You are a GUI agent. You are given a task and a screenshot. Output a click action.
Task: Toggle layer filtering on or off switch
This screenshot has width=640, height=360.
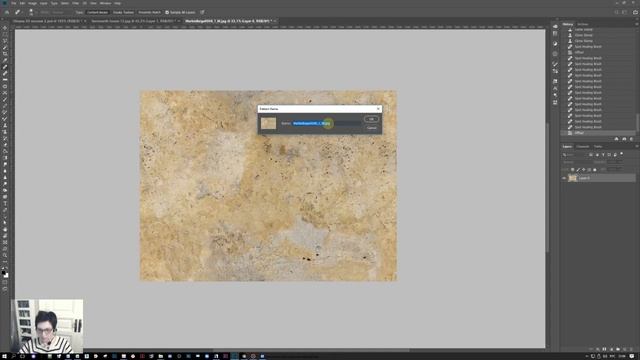[x=622, y=154]
